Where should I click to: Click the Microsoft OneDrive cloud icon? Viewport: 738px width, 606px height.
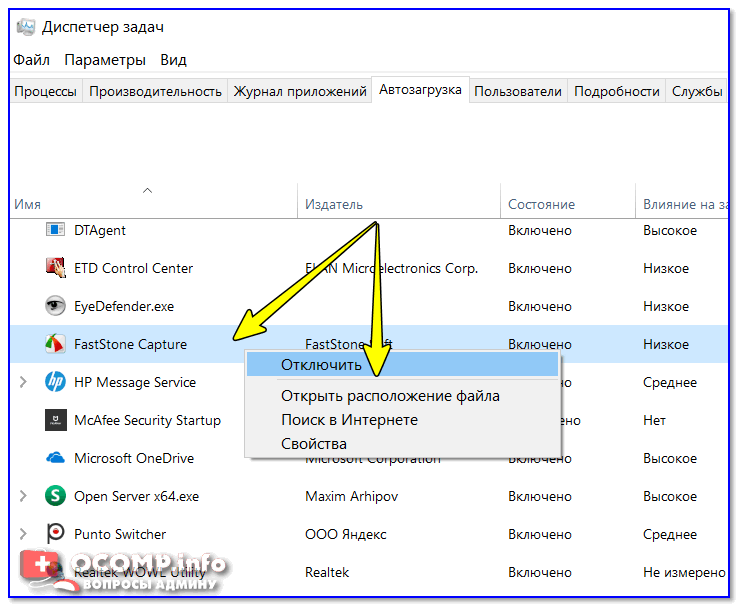55,458
